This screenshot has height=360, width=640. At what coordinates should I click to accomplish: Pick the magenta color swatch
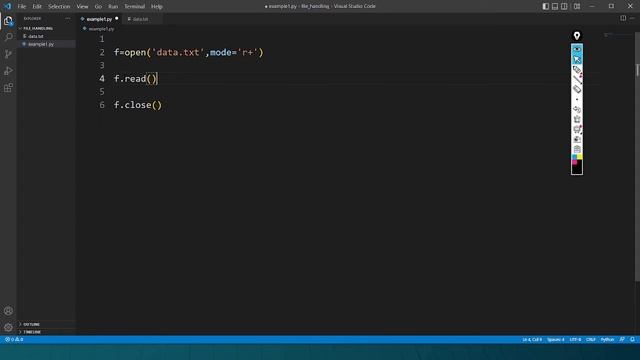[x=574, y=162]
